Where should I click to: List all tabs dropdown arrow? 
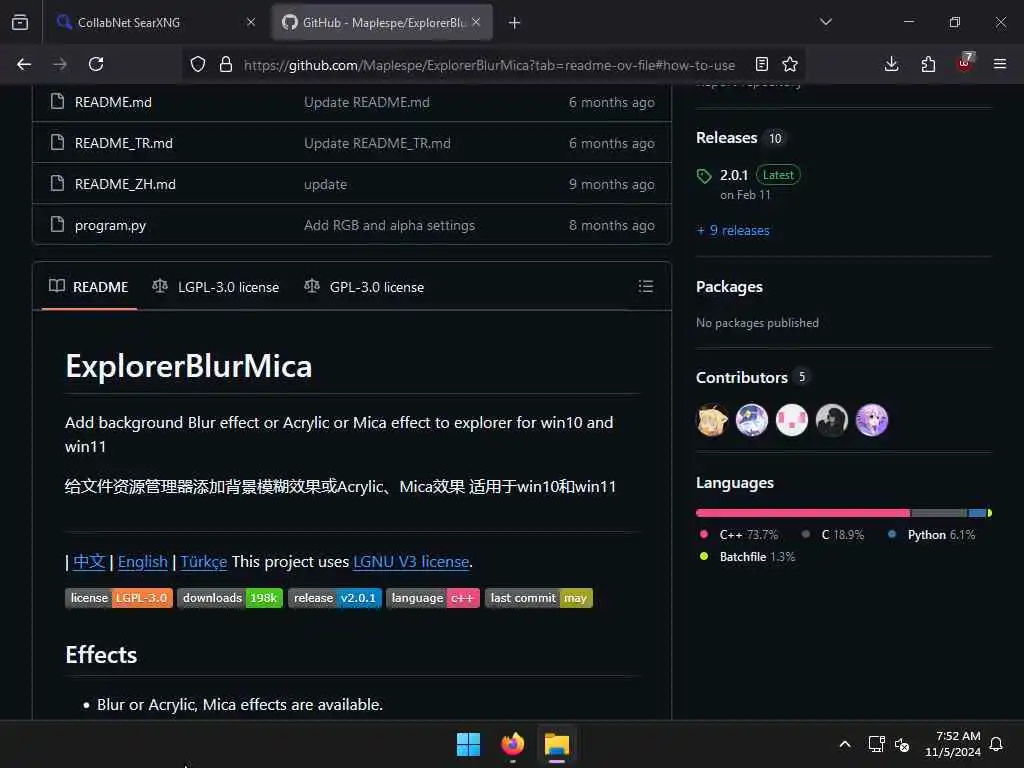click(x=826, y=22)
